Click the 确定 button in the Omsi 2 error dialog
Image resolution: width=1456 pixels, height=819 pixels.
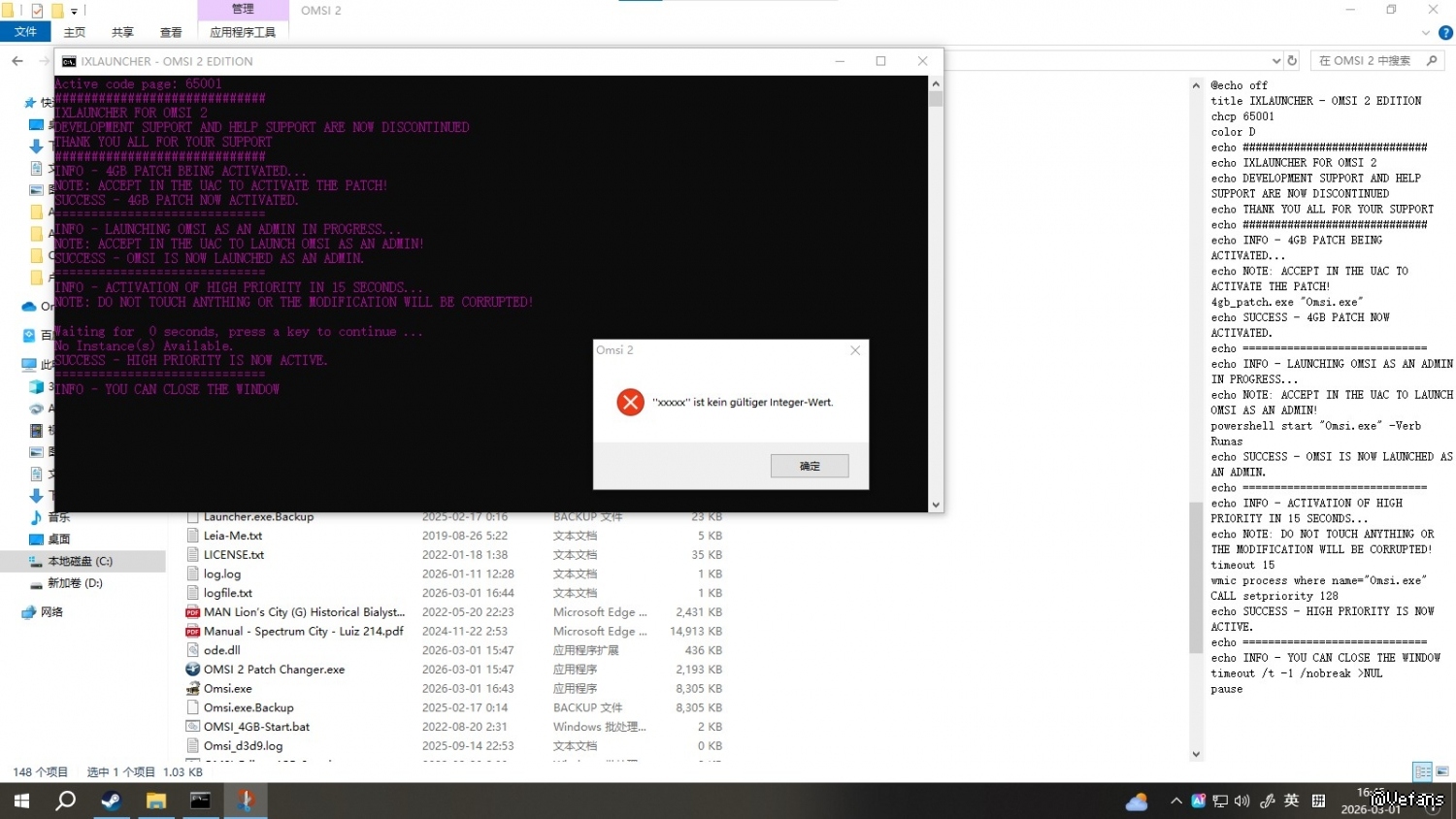810,466
